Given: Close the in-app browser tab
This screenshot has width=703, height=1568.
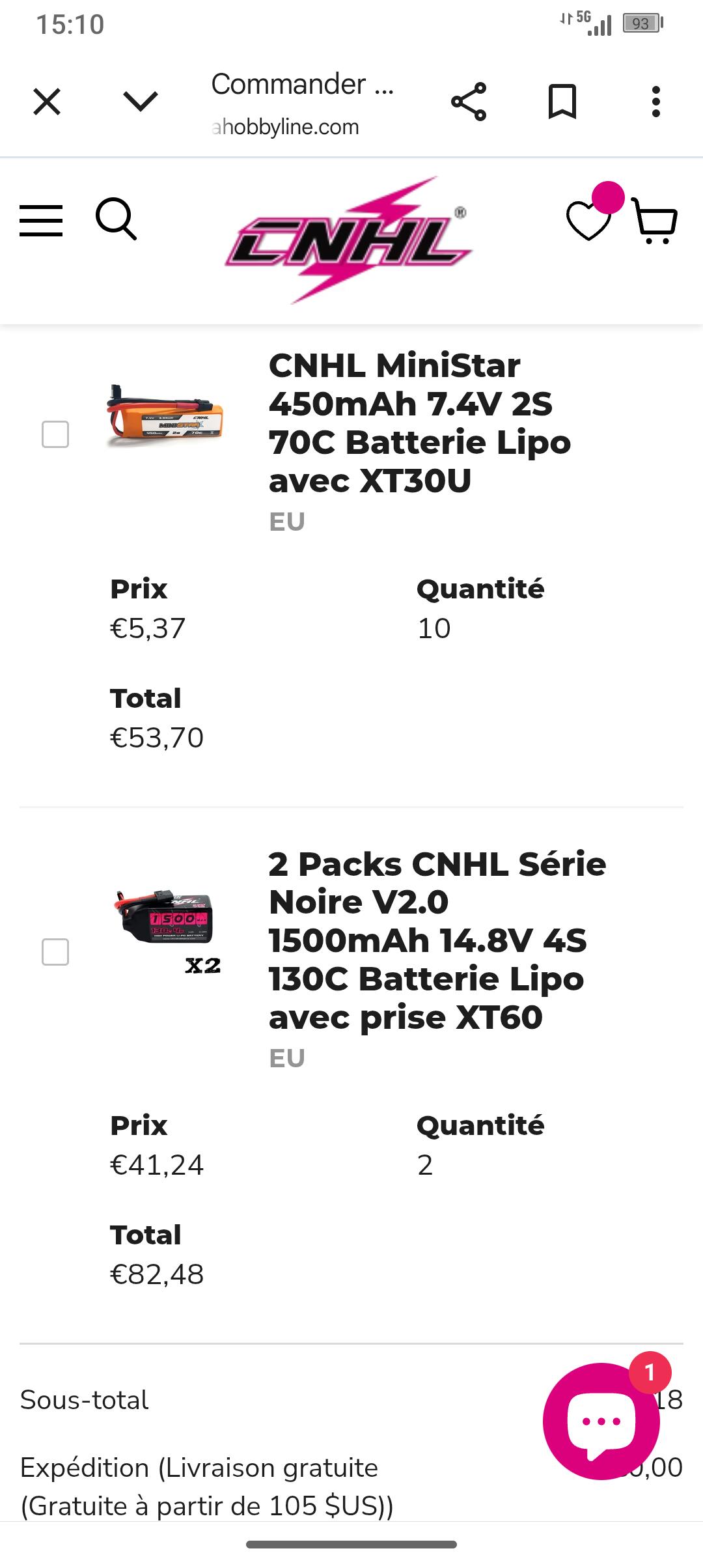Looking at the screenshot, I should pyautogui.click(x=47, y=102).
